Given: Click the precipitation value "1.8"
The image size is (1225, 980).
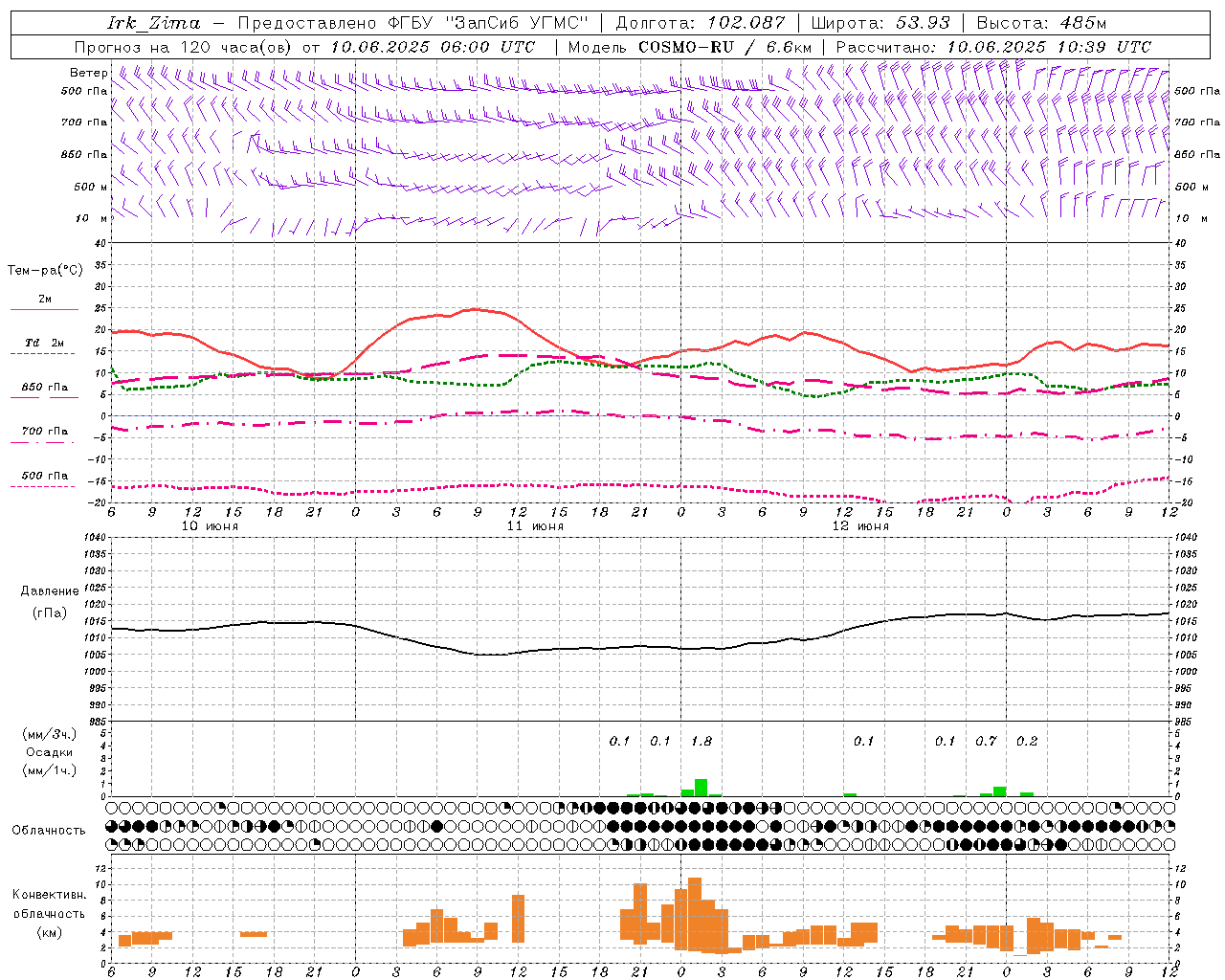Looking at the screenshot, I should 702,741.
